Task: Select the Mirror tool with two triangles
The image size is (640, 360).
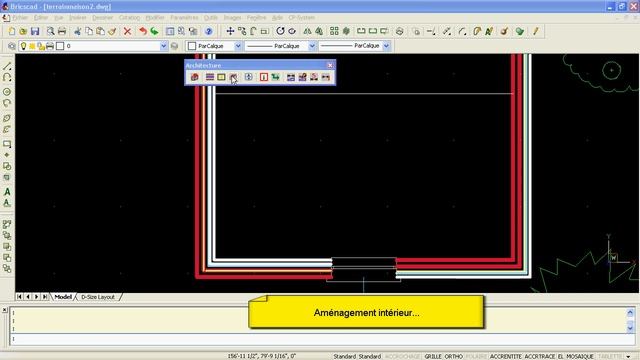Action: point(307,31)
